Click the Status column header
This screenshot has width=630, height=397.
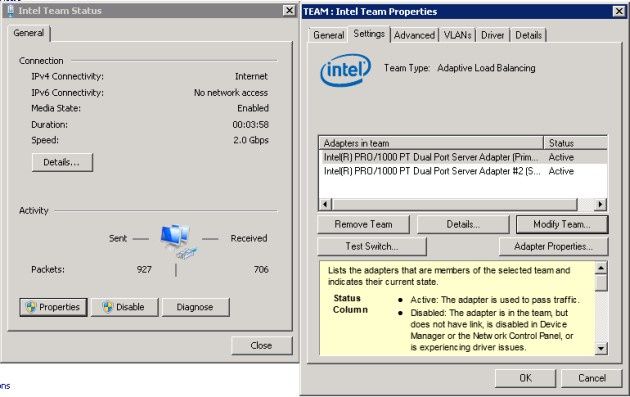575,143
